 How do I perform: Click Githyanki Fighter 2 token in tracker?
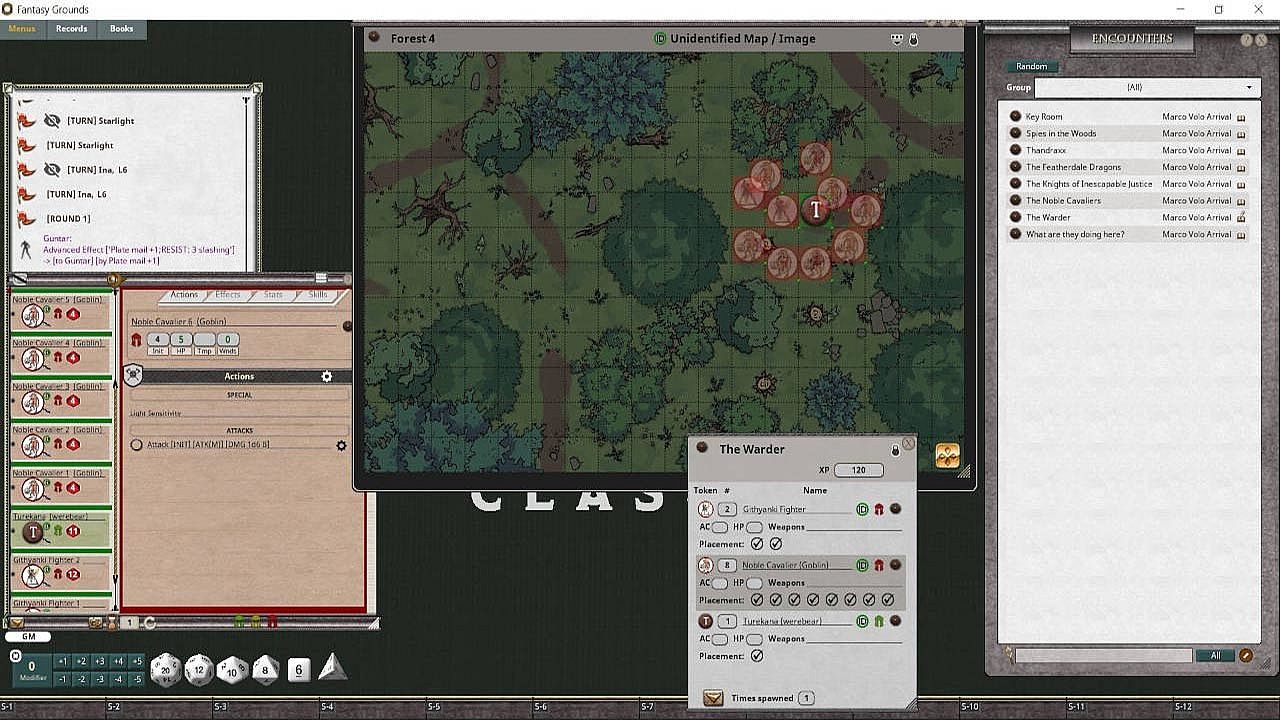34,575
